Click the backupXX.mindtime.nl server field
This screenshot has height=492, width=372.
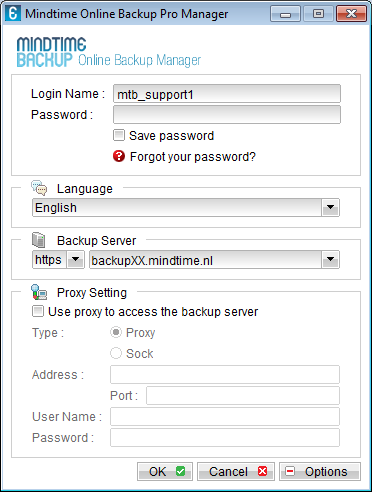pyautogui.click(x=214, y=260)
